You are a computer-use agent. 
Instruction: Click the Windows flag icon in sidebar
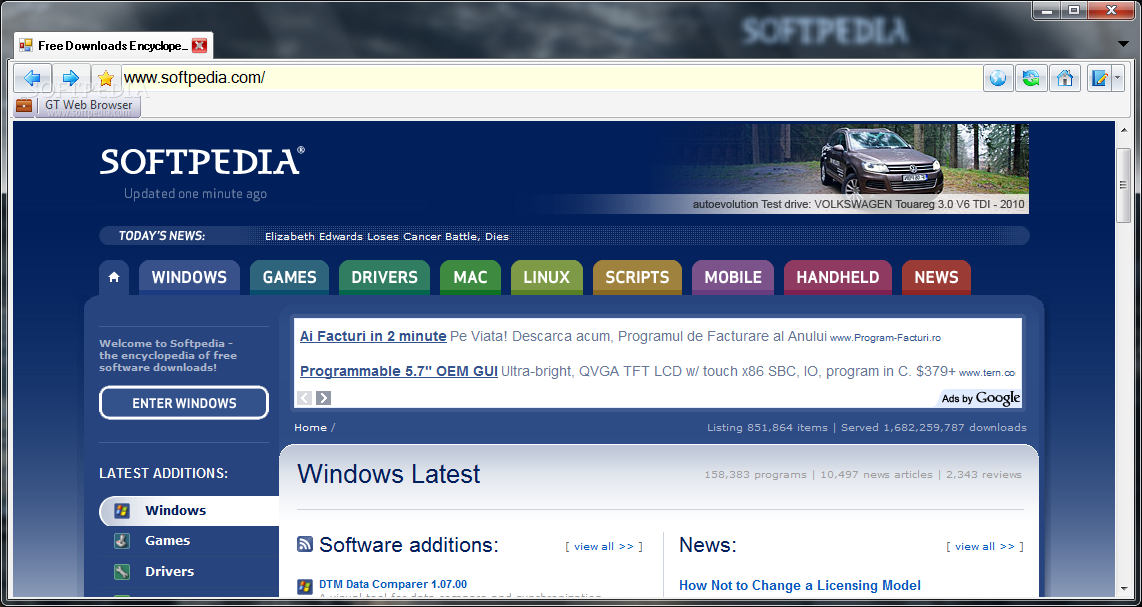(x=122, y=511)
